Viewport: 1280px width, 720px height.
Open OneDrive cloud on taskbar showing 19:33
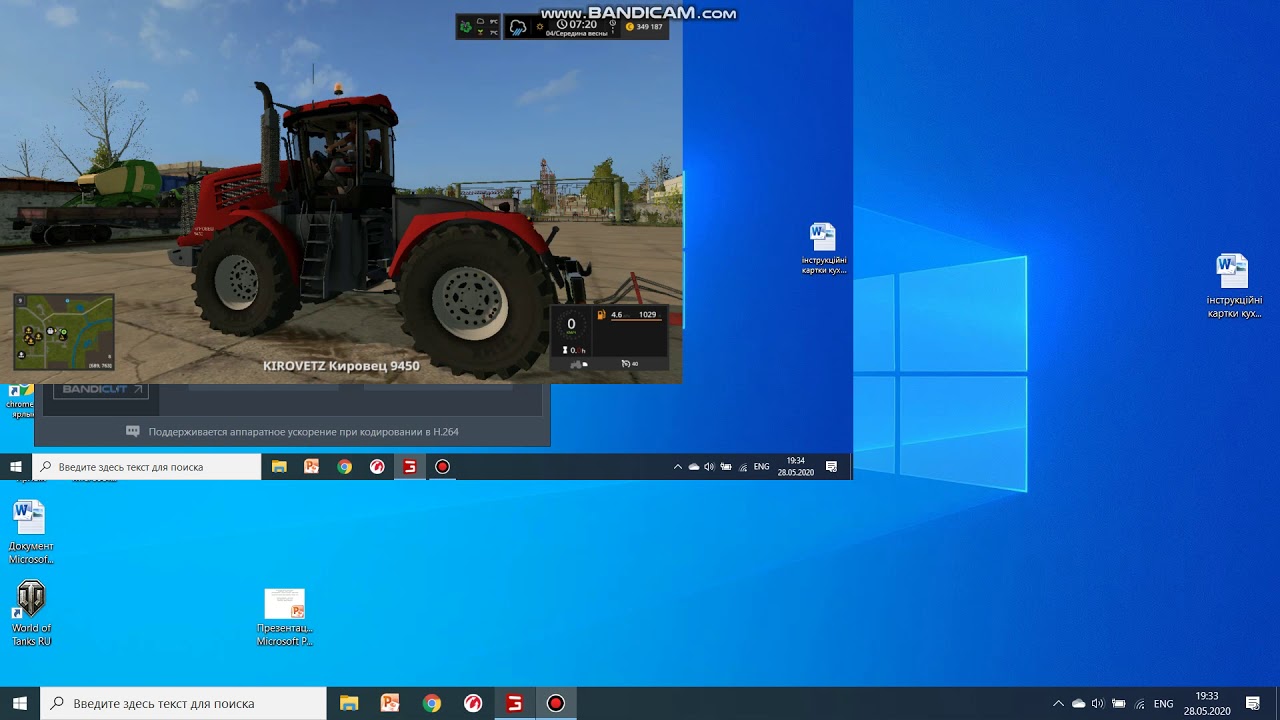[1078, 704]
